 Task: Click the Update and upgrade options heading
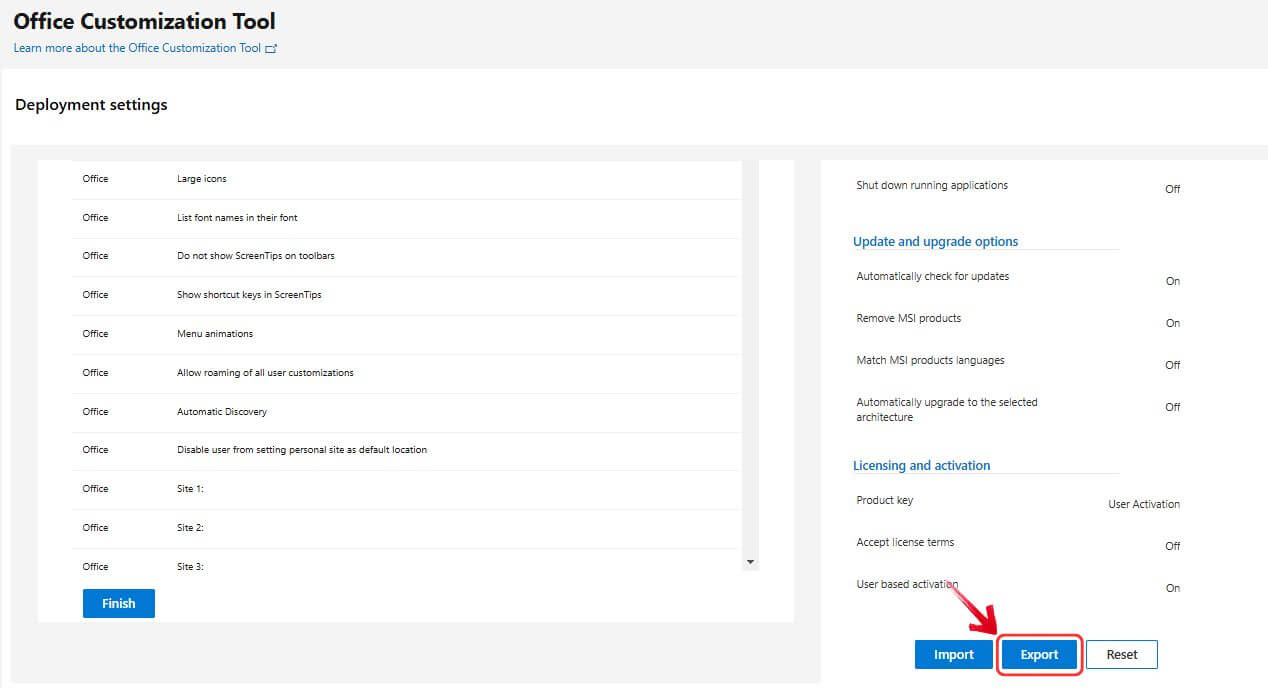tap(935, 241)
